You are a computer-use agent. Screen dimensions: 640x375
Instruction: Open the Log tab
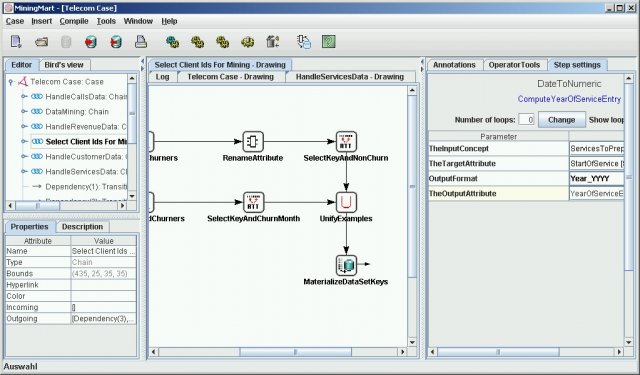pos(162,77)
